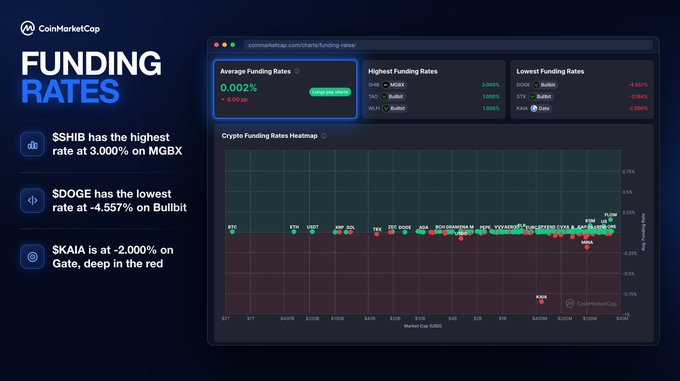Click the STX ticker label in Lowest Funding Rates
680x381 pixels.
point(521,97)
